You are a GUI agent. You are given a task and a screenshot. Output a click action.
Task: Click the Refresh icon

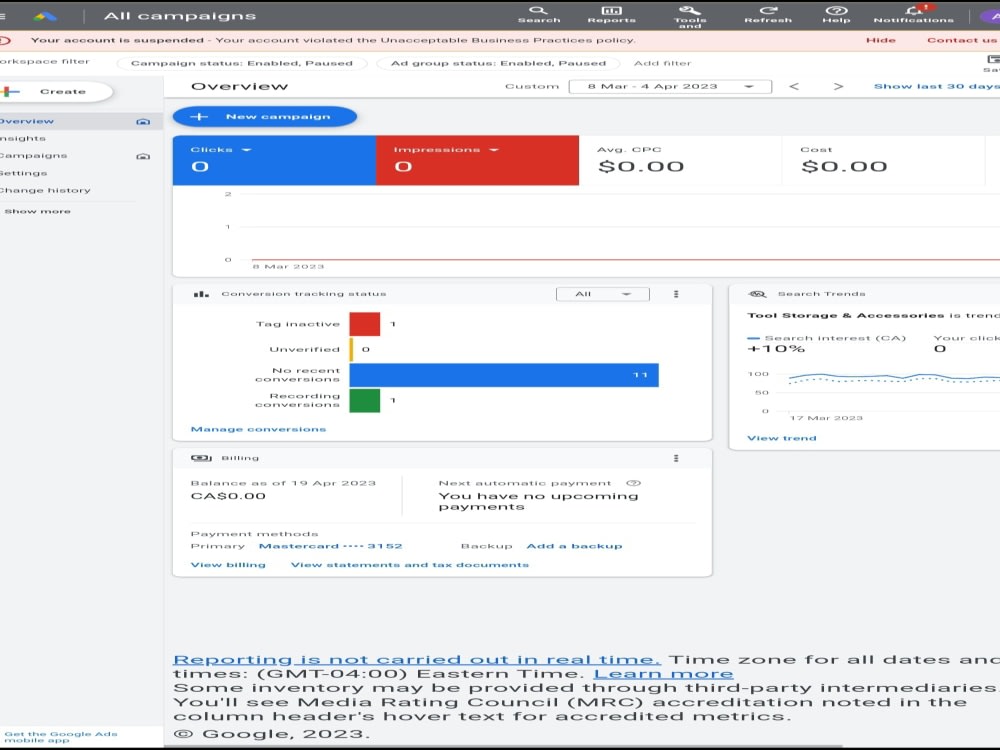[x=768, y=14]
